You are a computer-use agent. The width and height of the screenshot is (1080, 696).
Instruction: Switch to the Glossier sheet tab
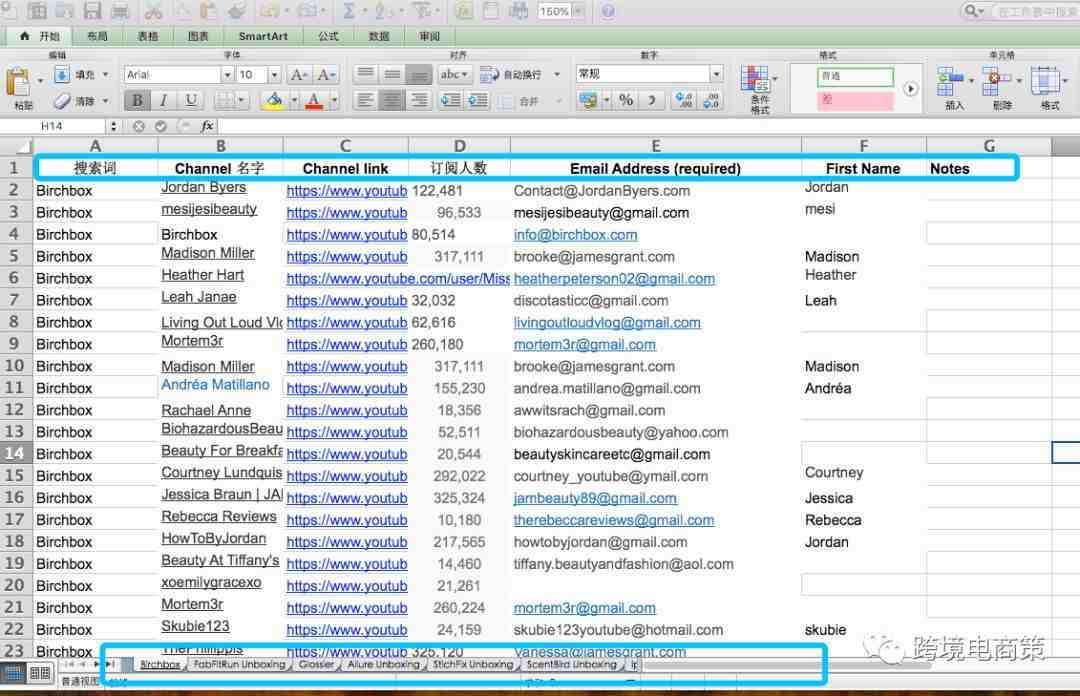coord(317,664)
